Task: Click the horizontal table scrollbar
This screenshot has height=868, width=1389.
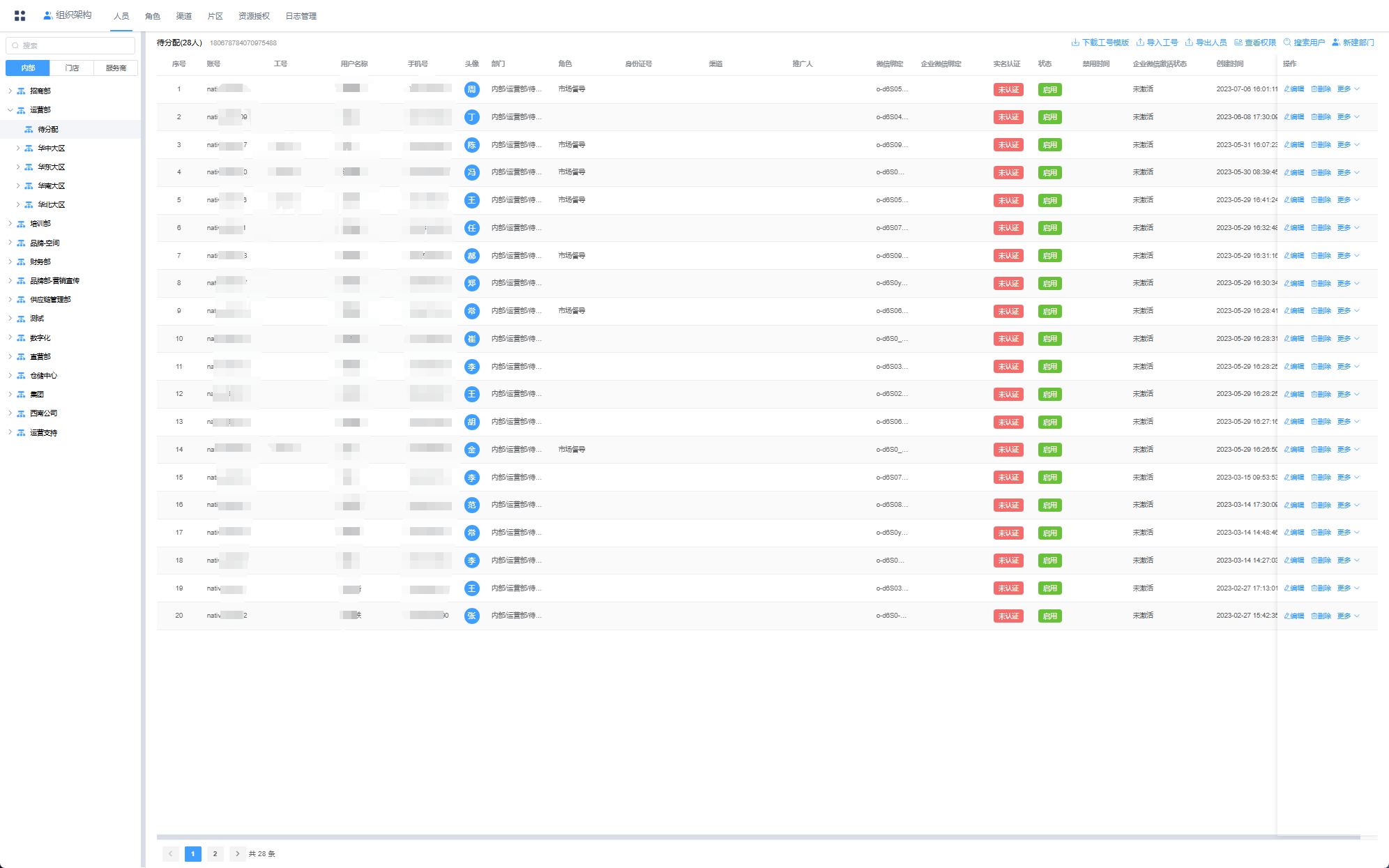Action: pyautogui.click(x=759, y=837)
